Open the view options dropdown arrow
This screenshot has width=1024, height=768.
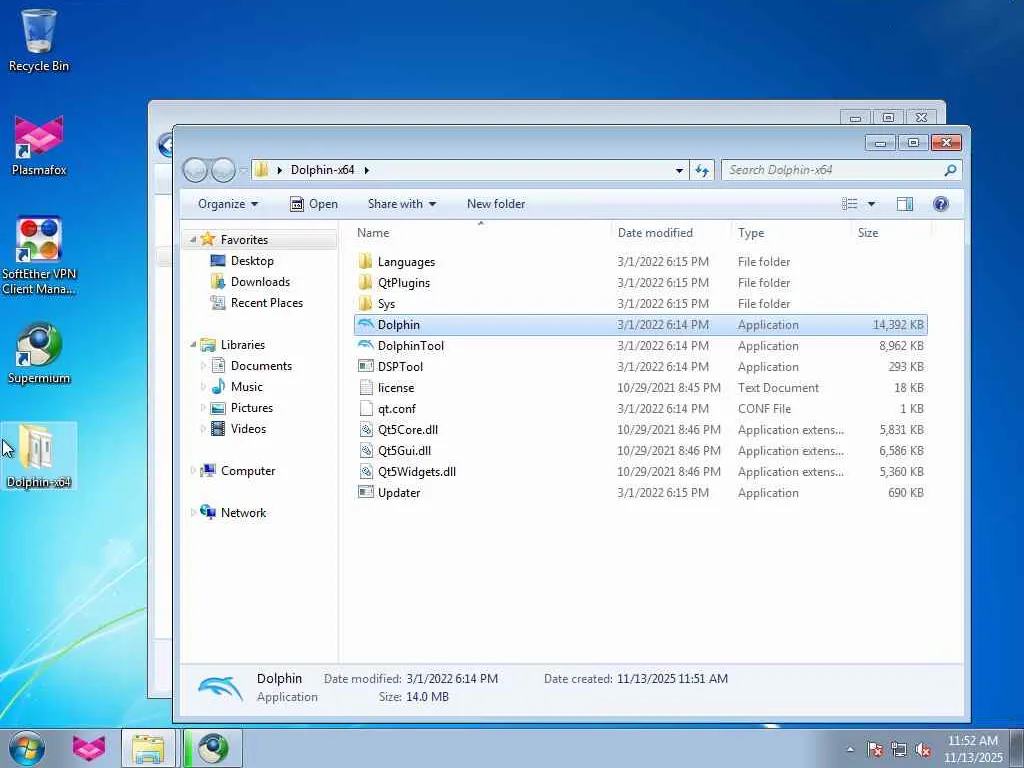pos(871,204)
